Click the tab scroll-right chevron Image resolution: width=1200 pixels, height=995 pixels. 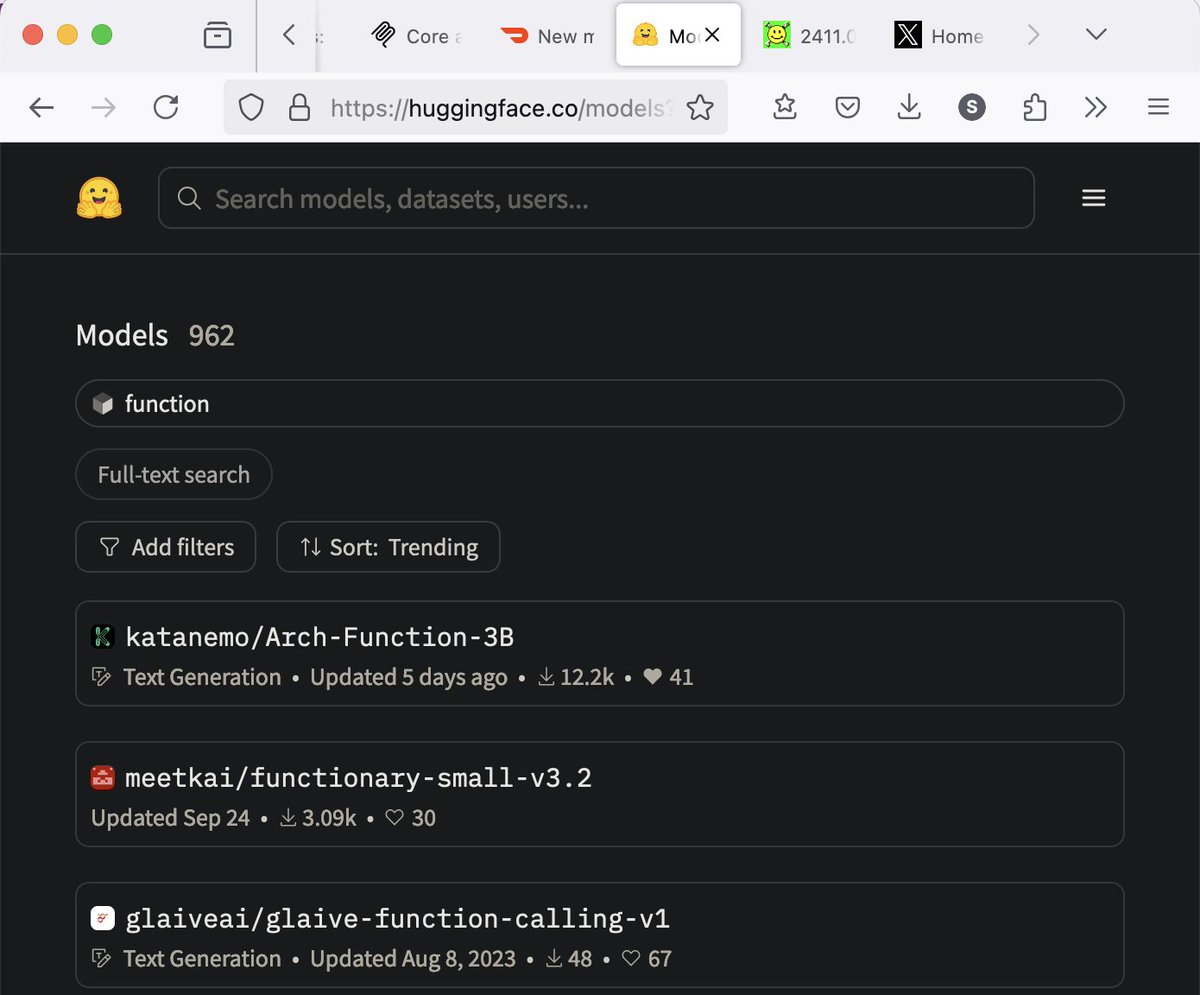[1034, 36]
